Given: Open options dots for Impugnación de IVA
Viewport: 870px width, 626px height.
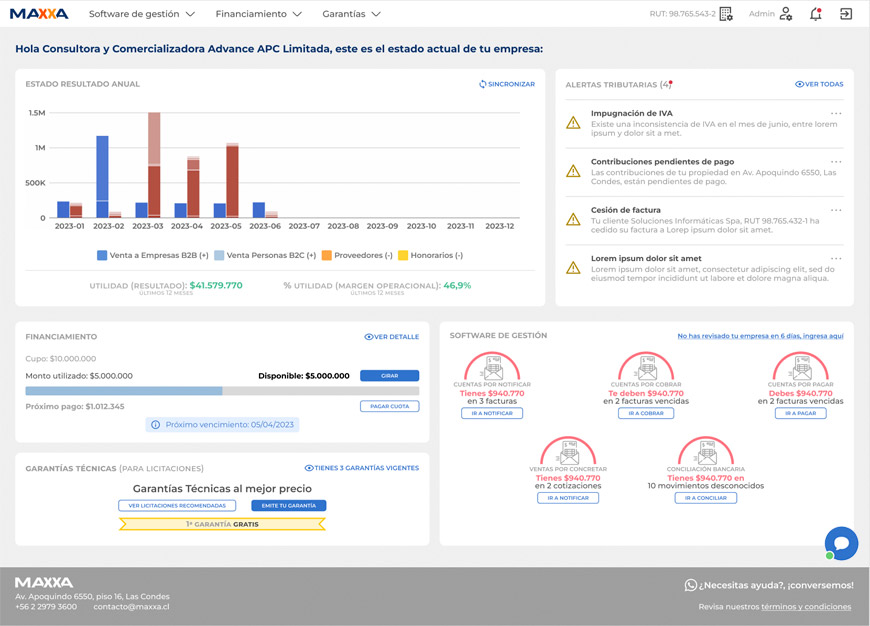Looking at the screenshot, I should (x=836, y=113).
